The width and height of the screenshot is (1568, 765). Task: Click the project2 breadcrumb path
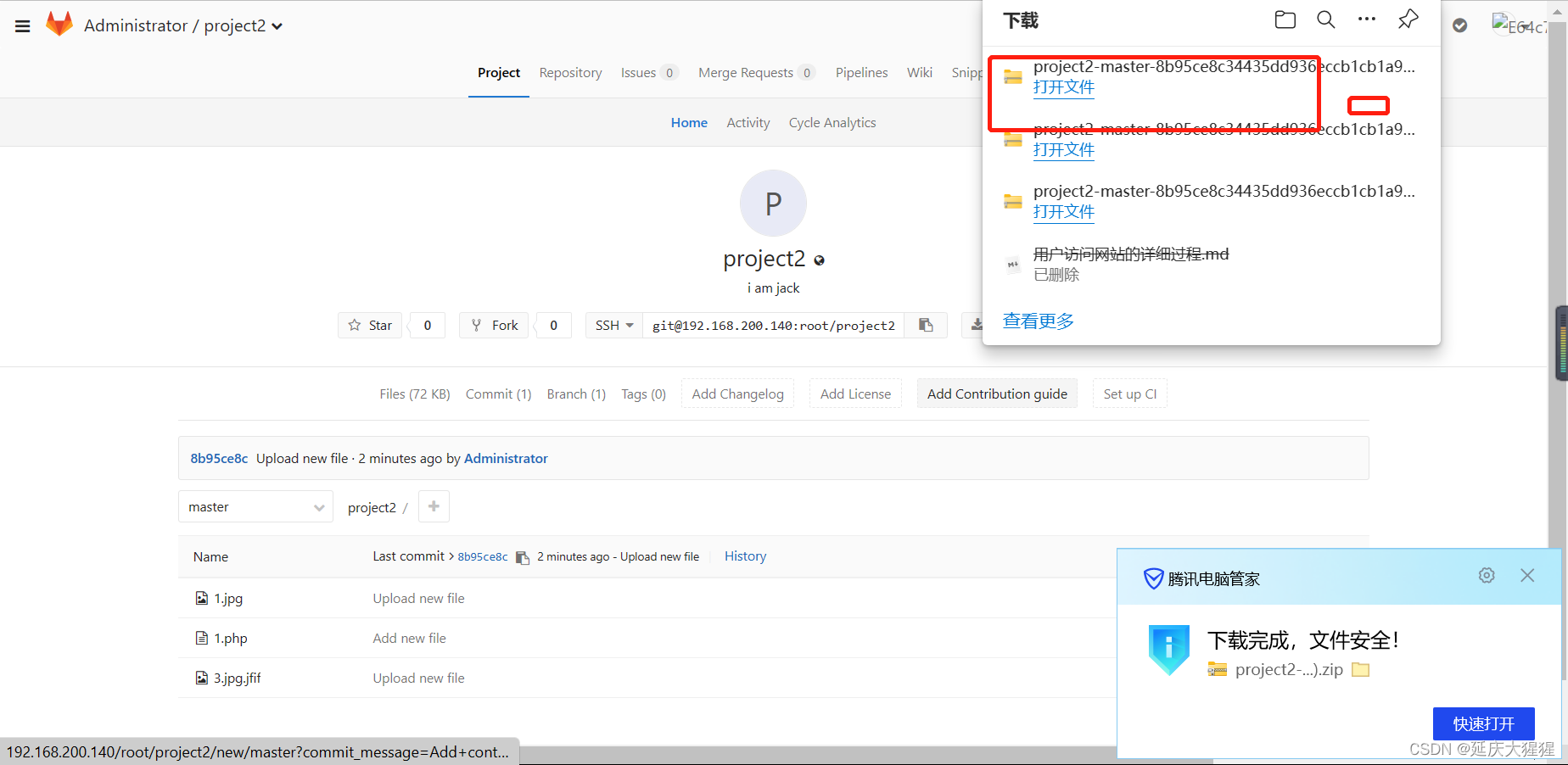[372, 508]
